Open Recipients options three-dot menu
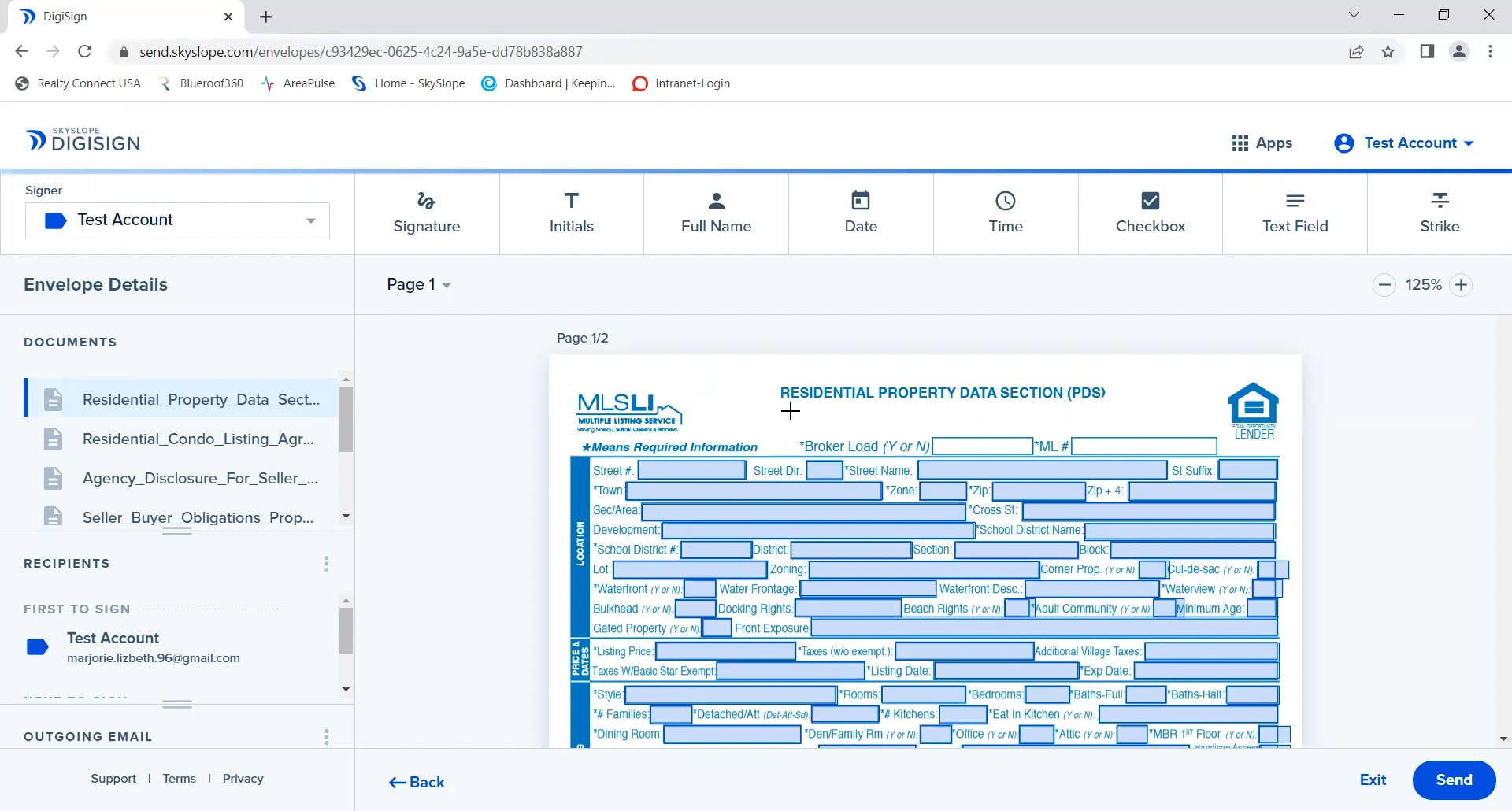1512x811 pixels. coord(326,564)
